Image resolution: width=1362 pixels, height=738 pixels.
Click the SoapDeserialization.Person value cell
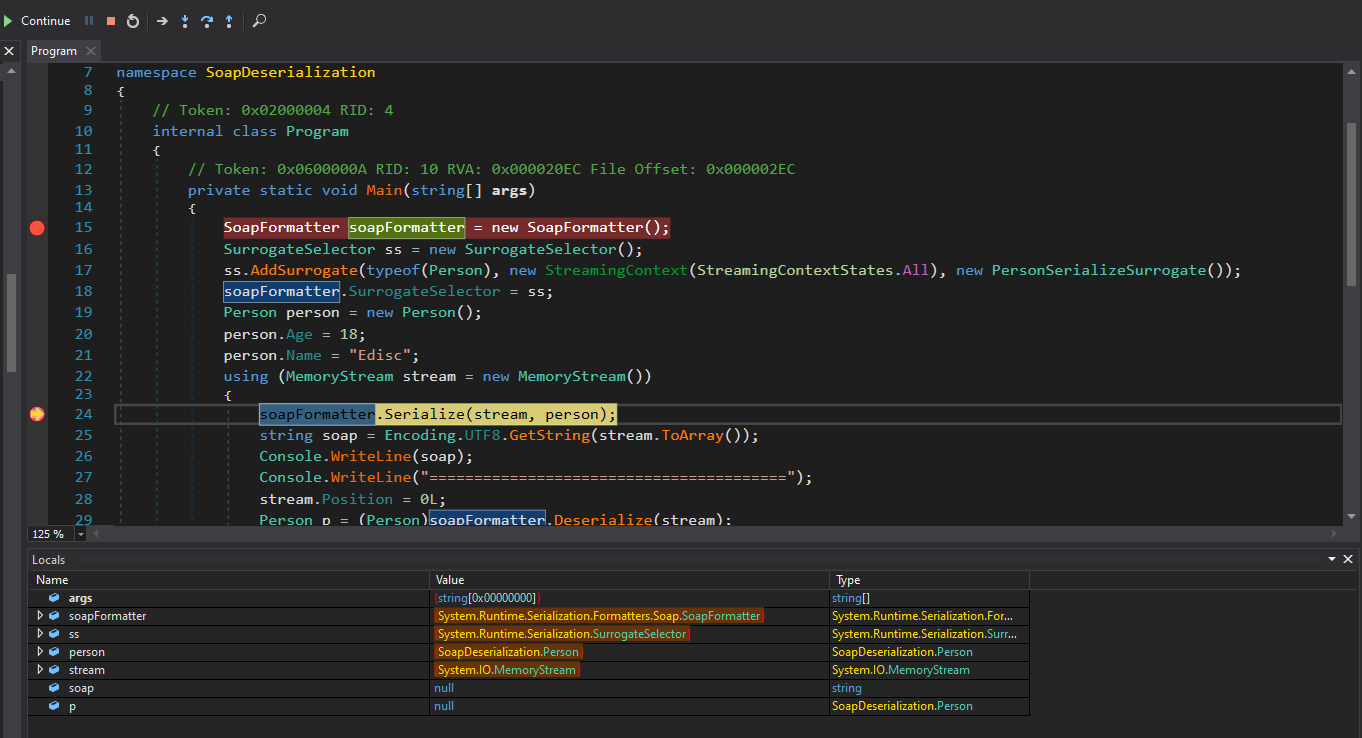pos(508,652)
